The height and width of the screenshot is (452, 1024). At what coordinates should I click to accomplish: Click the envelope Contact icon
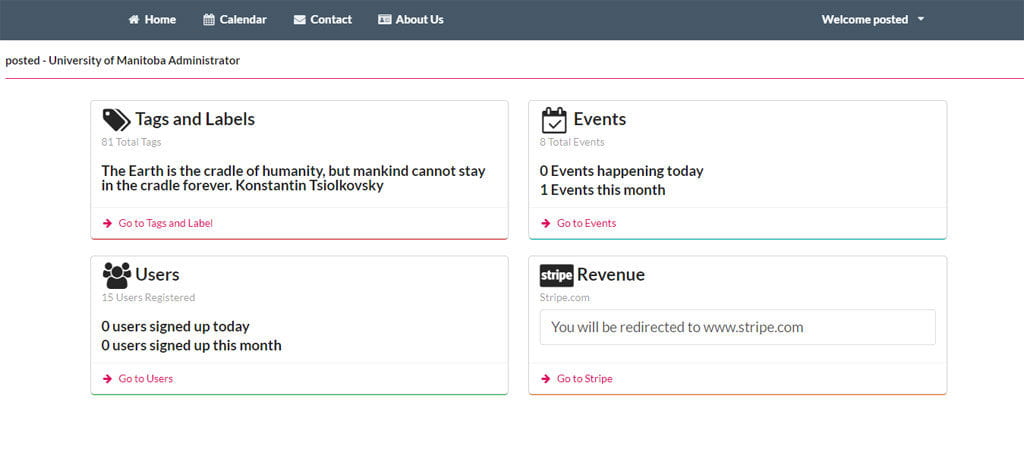300,20
